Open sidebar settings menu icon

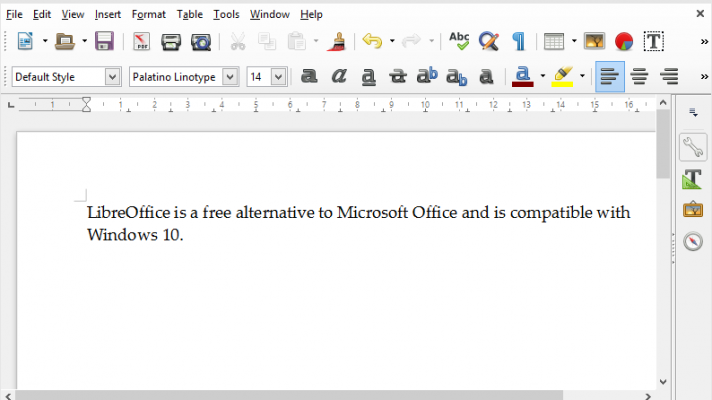tap(693, 112)
